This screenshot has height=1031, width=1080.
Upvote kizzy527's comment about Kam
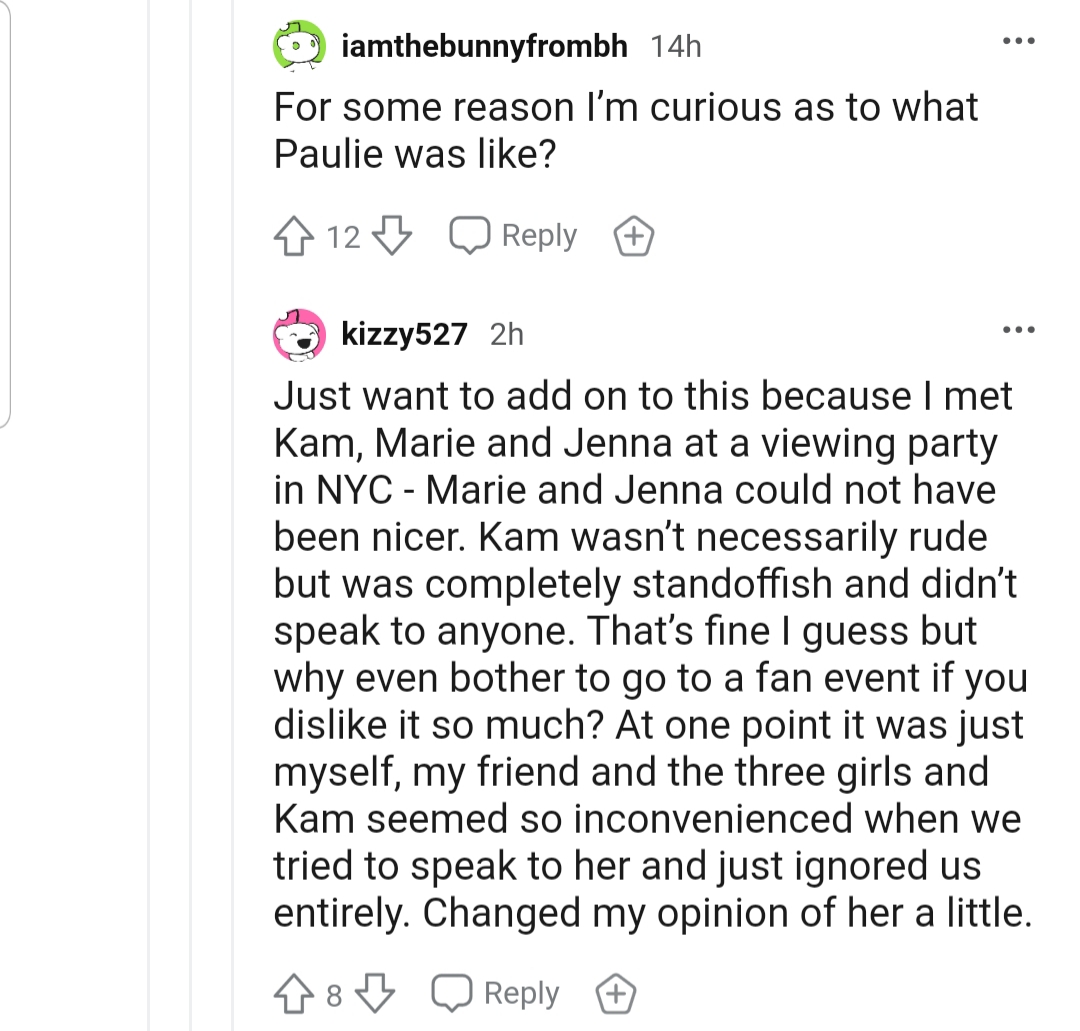click(x=293, y=994)
